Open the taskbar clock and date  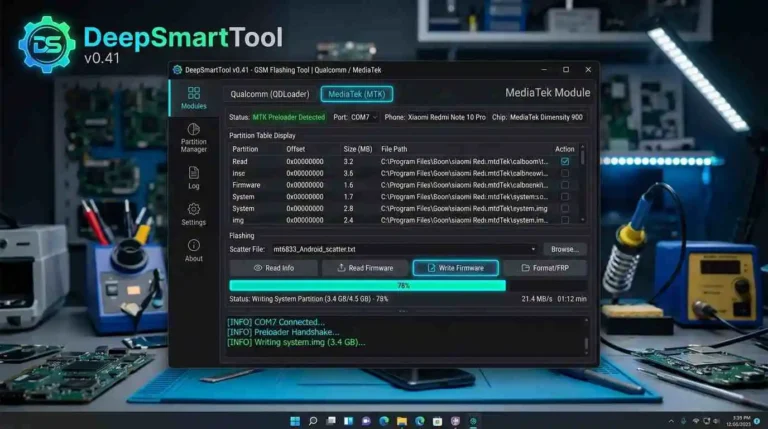[739, 421]
